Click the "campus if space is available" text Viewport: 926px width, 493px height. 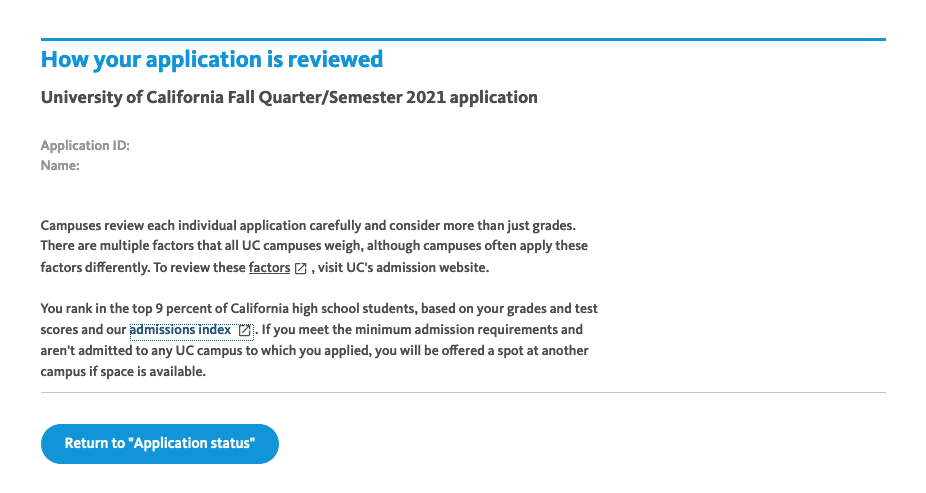tap(123, 372)
